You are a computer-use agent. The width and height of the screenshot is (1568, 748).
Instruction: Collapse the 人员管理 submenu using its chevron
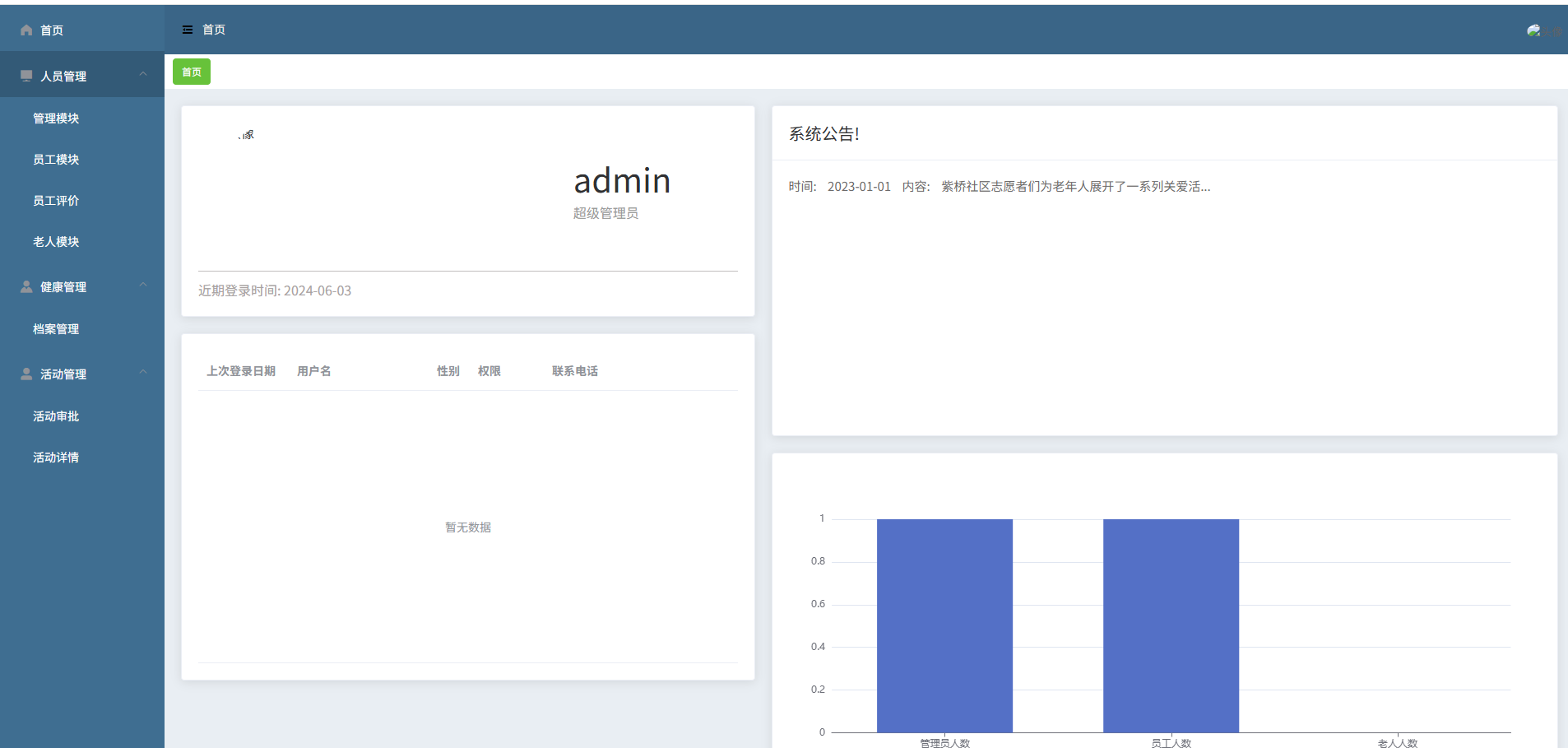143,75
